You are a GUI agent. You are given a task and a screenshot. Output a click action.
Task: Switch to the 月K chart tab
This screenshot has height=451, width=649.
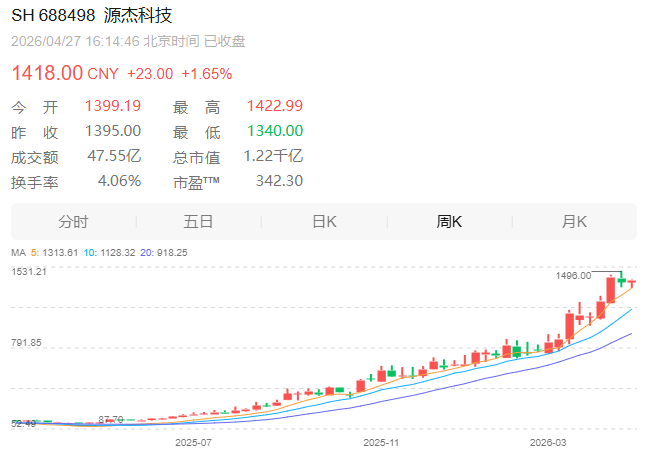click(x=574, y=222)
